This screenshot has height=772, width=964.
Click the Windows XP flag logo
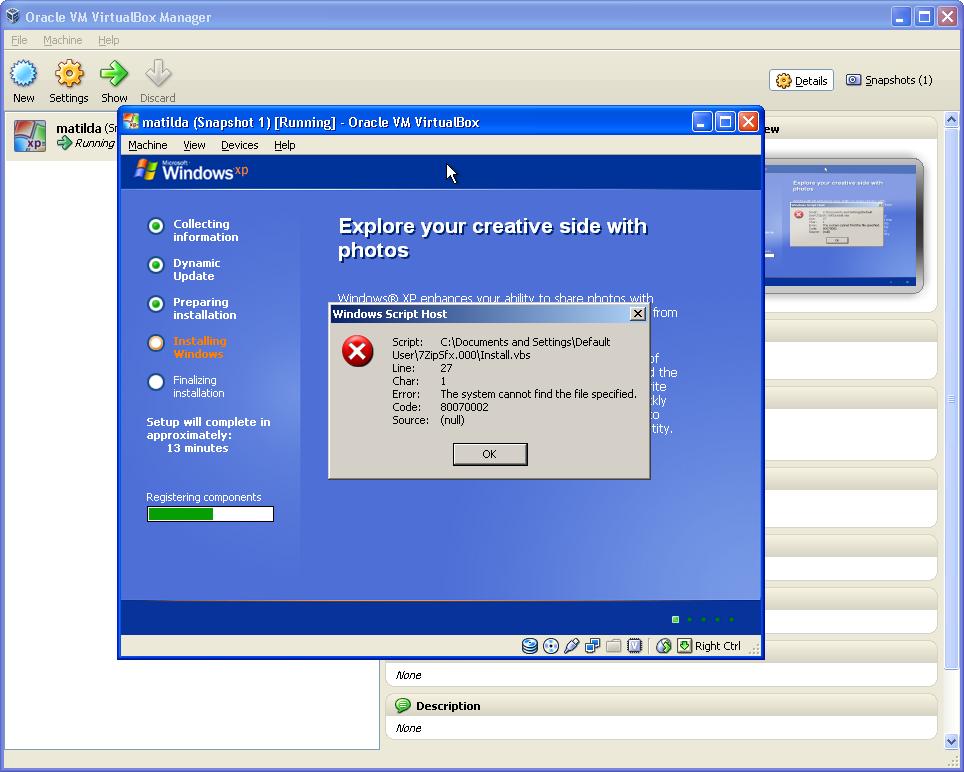pos(146,169)
